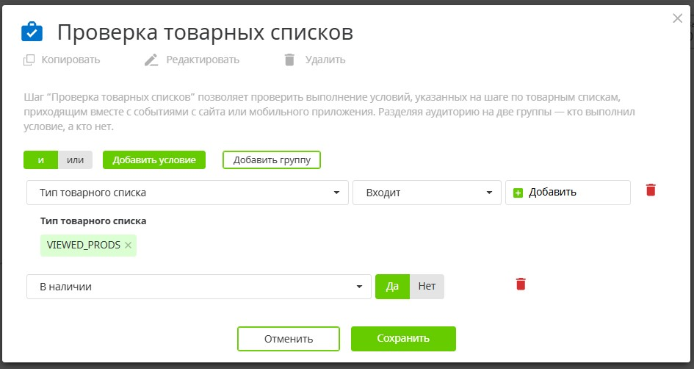
Task: Click the Удалить action
Action: point(315,60)
